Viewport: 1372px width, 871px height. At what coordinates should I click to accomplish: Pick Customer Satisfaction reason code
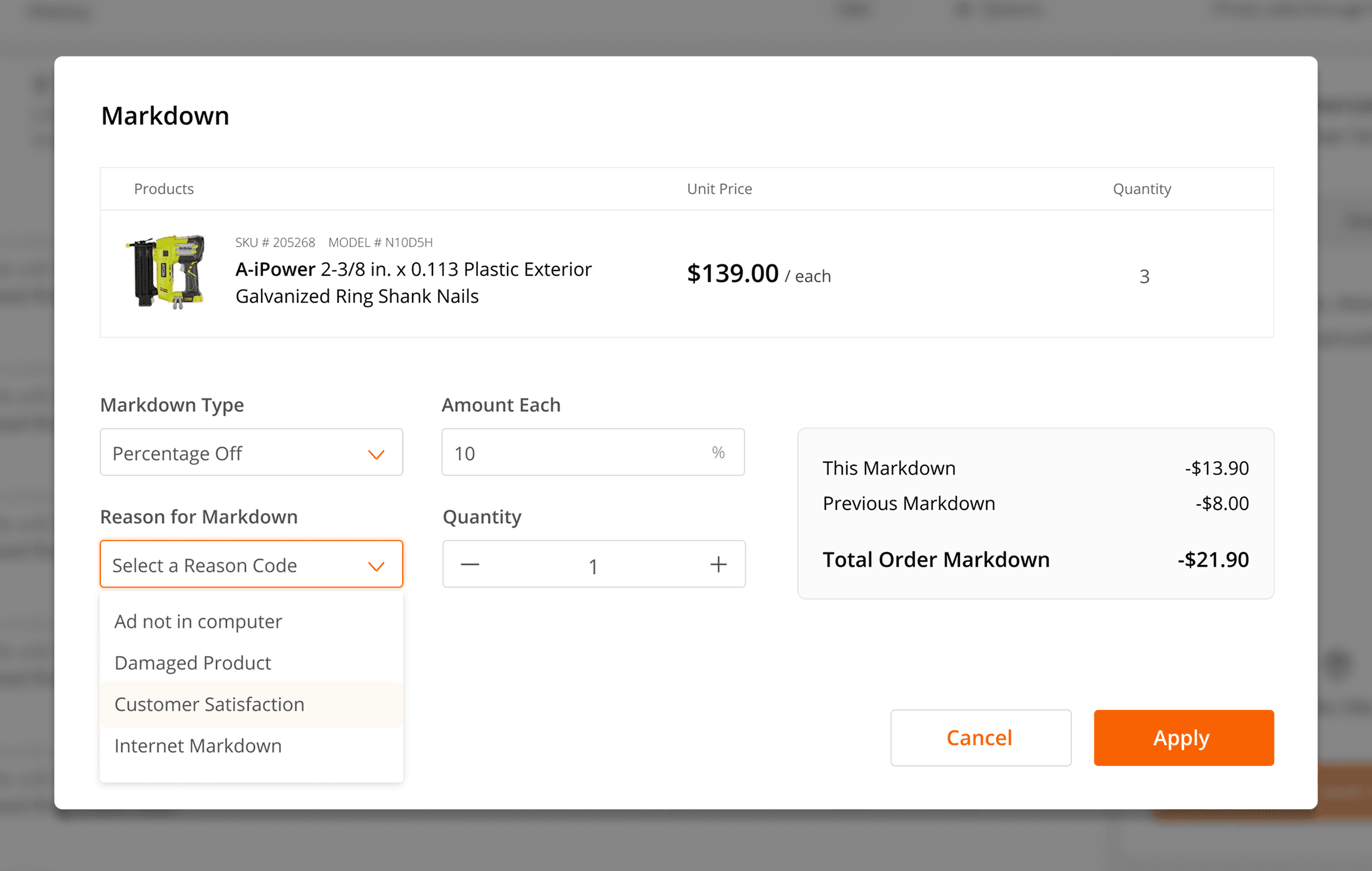[x=209, y=704]
